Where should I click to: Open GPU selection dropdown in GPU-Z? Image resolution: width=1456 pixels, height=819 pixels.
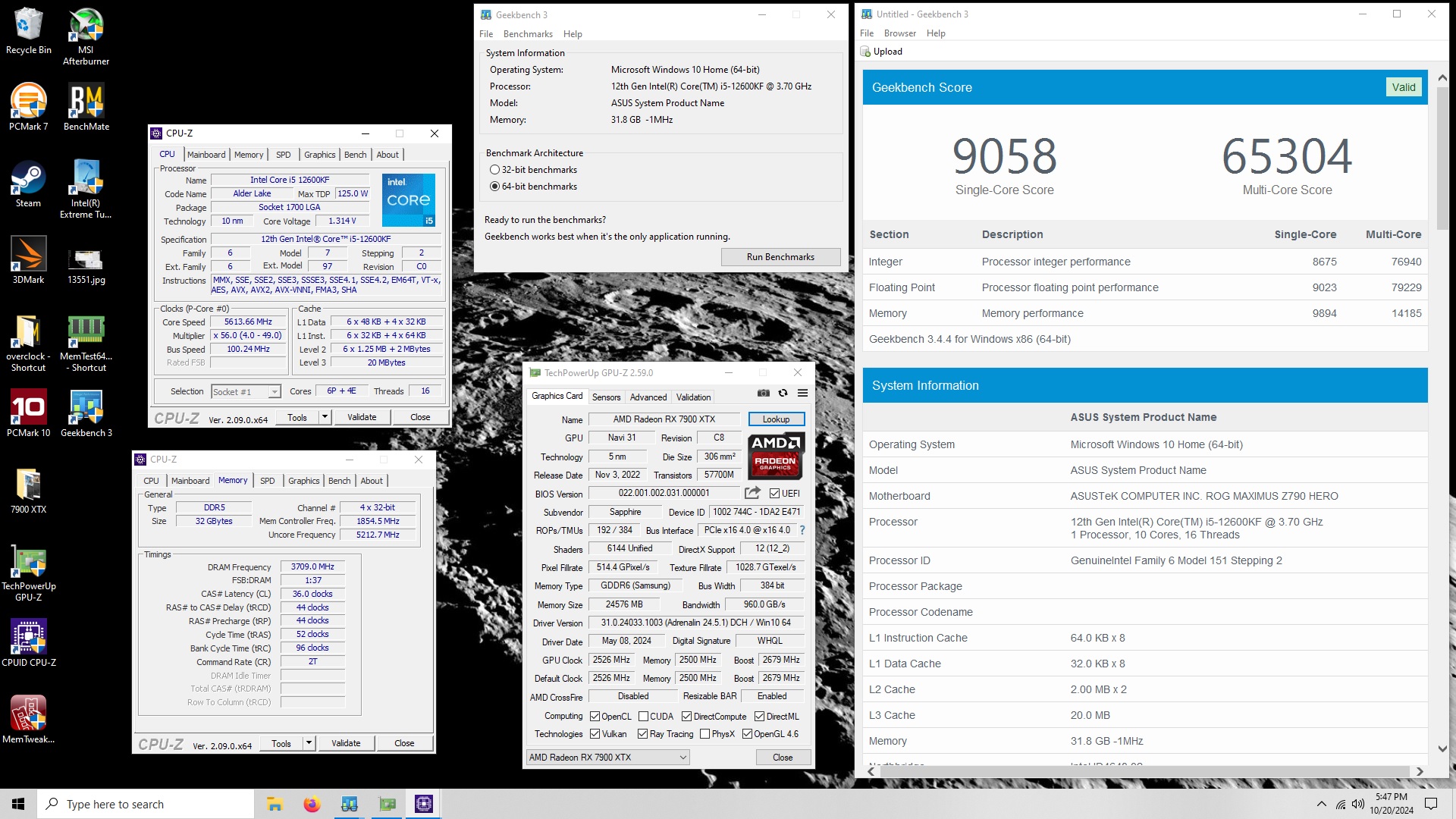tap(608, 758)
